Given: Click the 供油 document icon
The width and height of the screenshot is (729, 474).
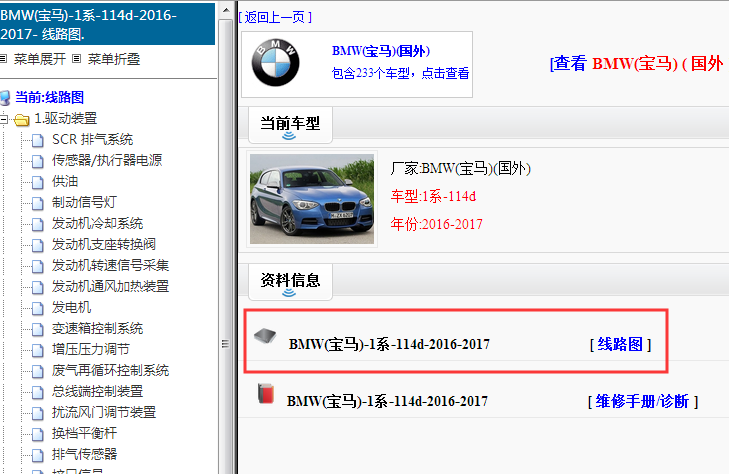Looking at the screenshot, I should (x=38, y=182).
